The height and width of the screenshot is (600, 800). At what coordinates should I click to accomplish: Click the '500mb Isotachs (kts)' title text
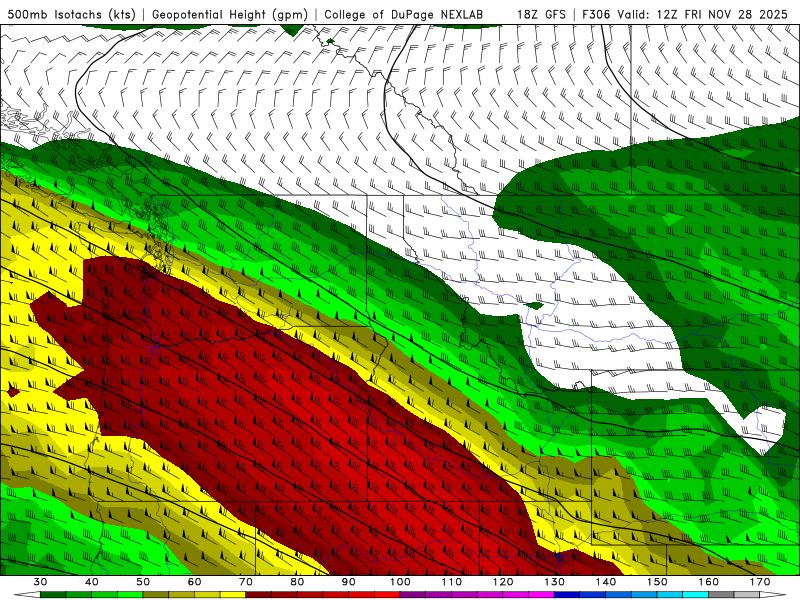(71, 15)
